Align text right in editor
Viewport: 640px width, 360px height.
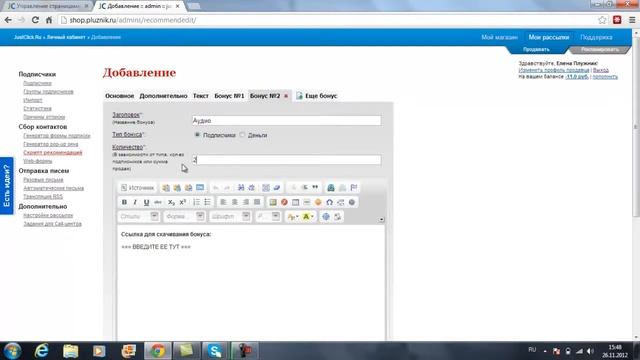click(246, 202)
